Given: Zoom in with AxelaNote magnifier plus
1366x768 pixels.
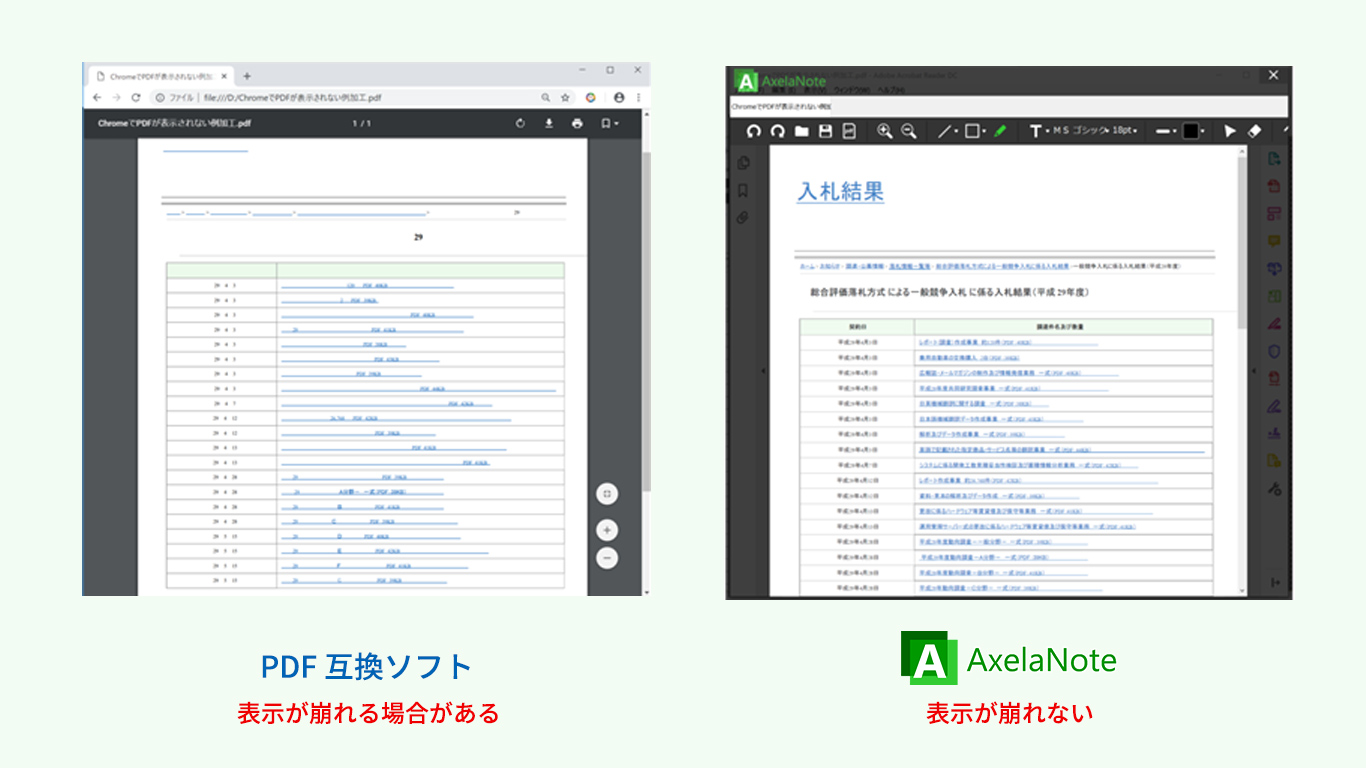Looking at the screenshot, I should tap(884, 131).
